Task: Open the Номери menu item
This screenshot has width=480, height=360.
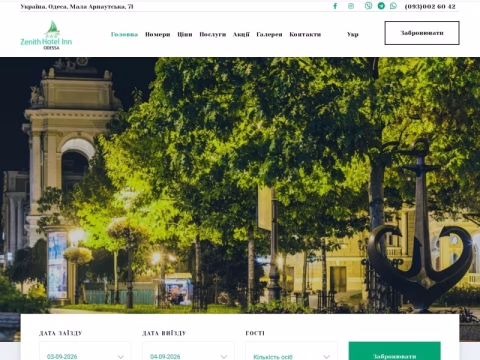Action: 158,34
